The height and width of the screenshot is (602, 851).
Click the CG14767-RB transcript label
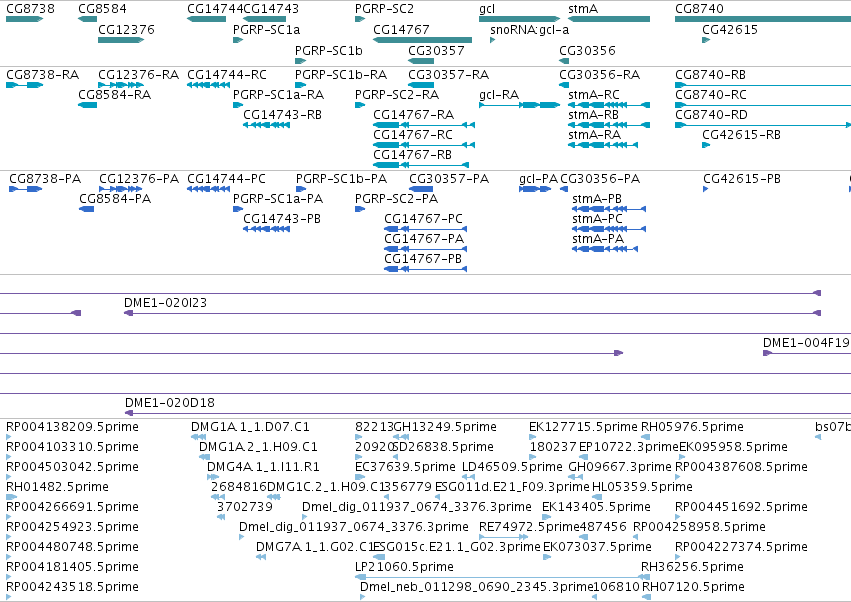[412, 155]
